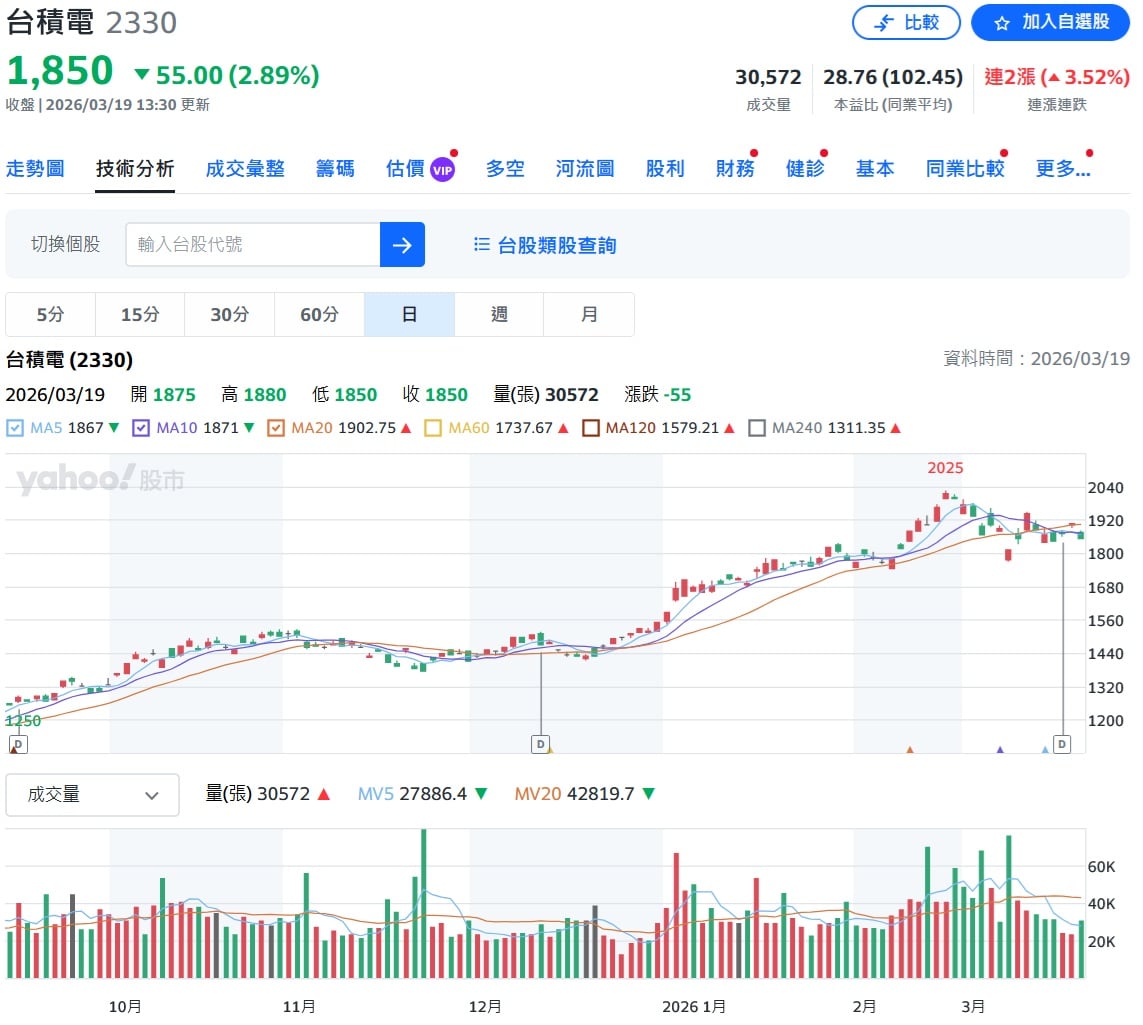
Task: Toggle the MA240 checkbox on
Action: point(757,428)
